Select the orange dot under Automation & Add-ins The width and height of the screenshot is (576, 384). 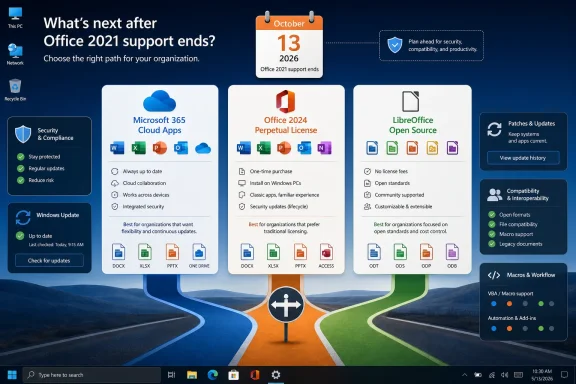click(x=509, y=329)
